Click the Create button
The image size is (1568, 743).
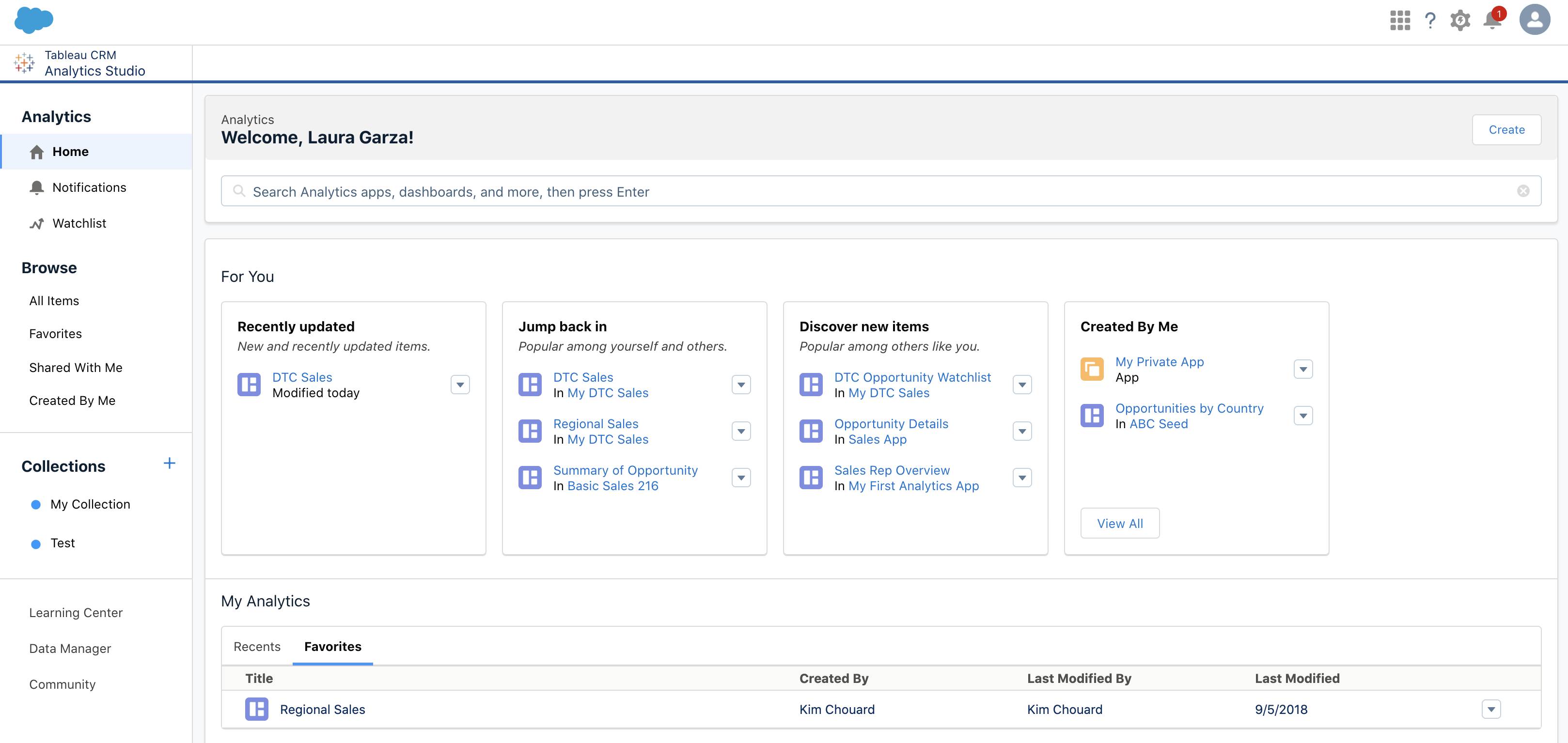pos(1506,130)
